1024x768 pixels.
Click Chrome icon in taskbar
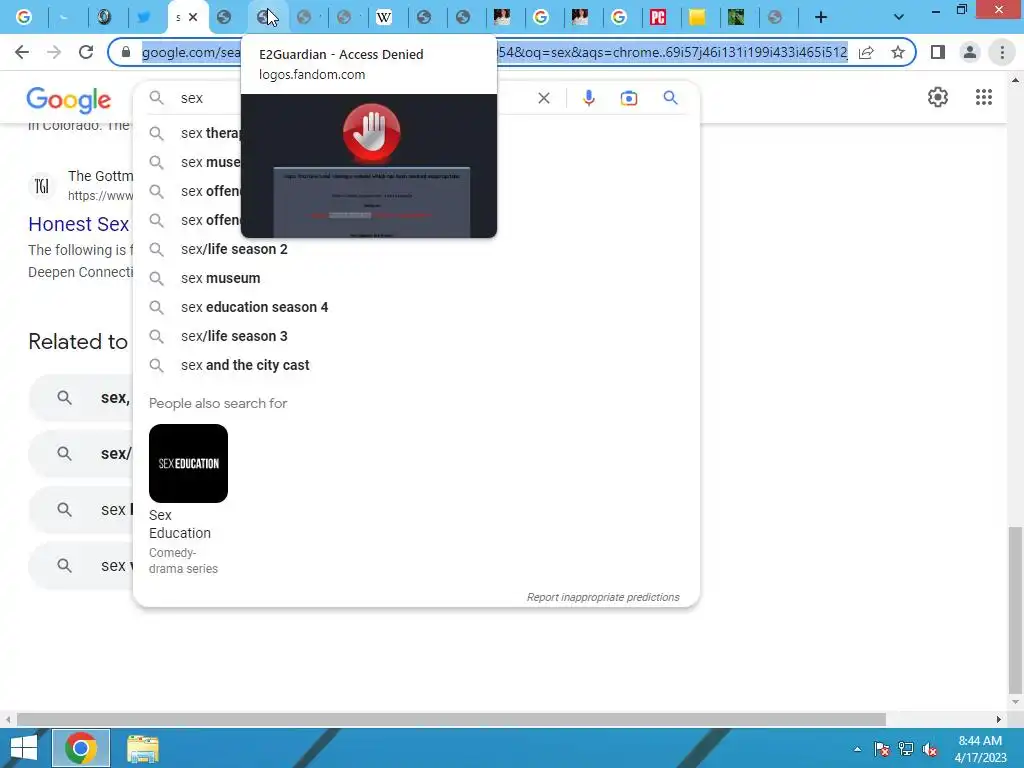[81, 748]
